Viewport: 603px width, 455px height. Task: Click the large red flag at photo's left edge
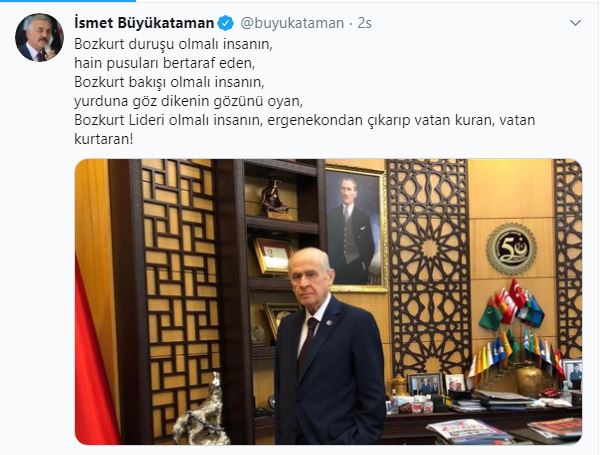tap(94, 354)
